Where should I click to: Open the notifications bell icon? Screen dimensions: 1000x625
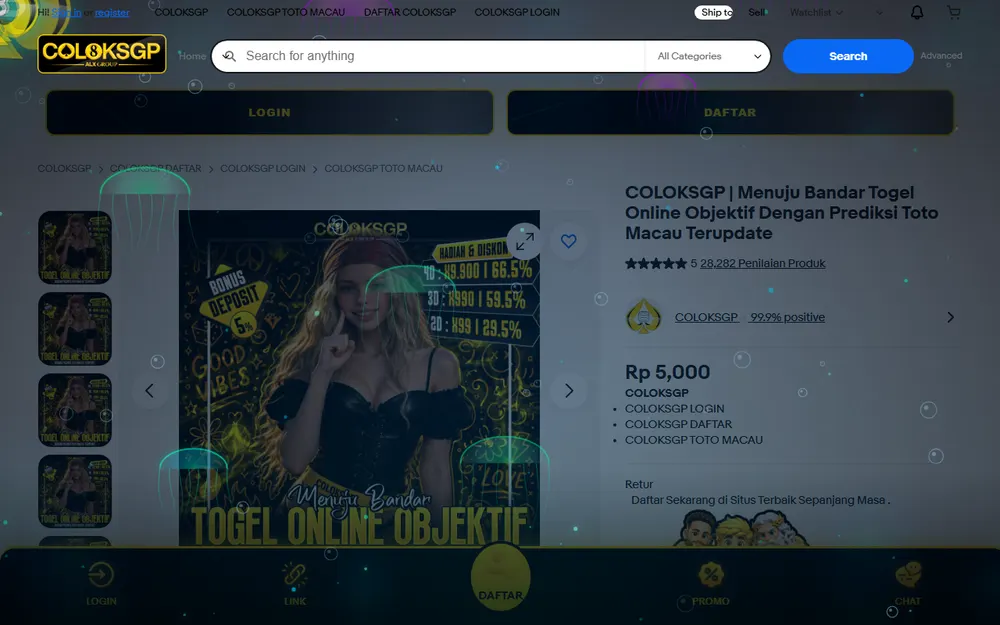tap(916, 12)
